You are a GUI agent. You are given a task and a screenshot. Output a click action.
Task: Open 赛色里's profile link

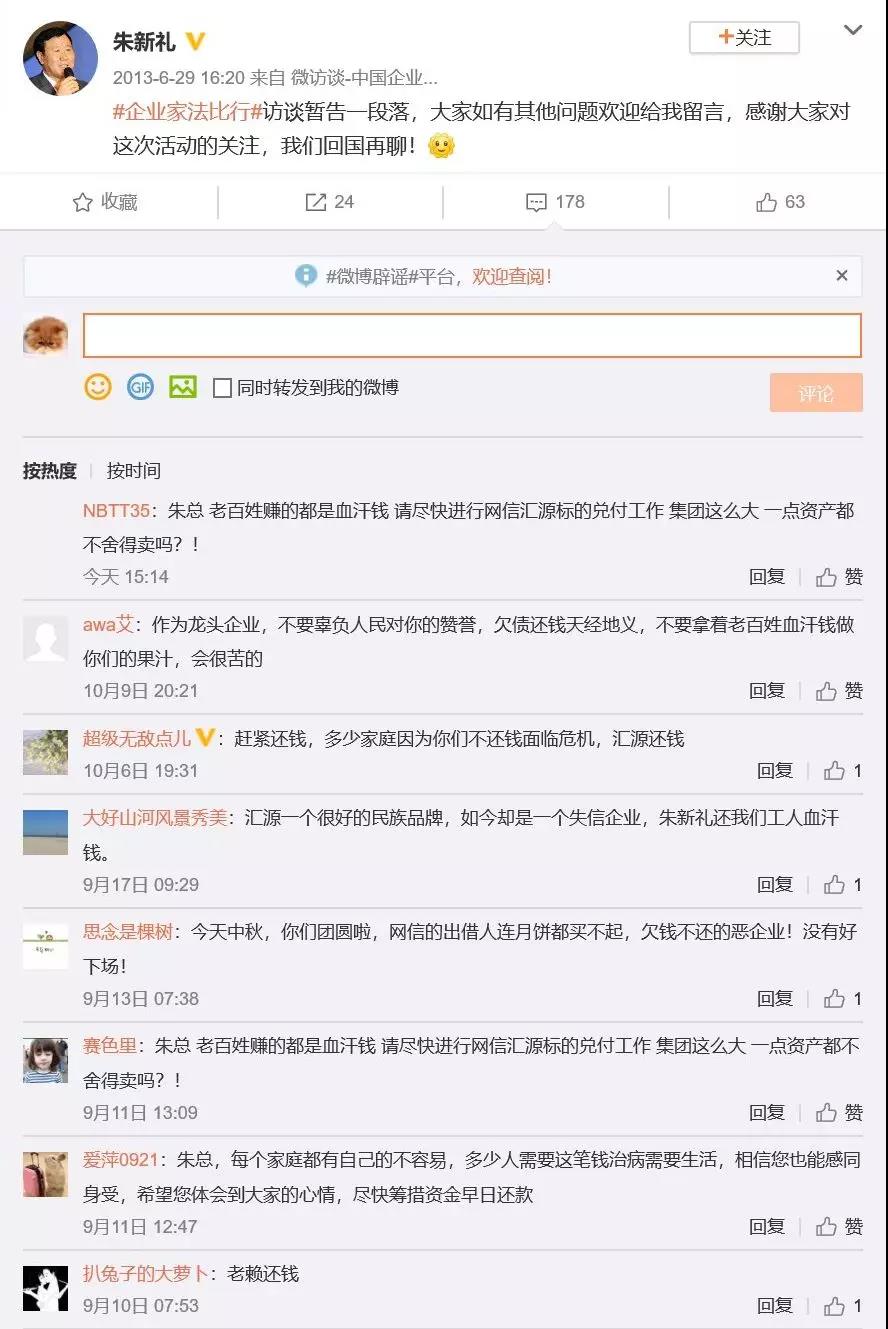(x=110, y=1046)
